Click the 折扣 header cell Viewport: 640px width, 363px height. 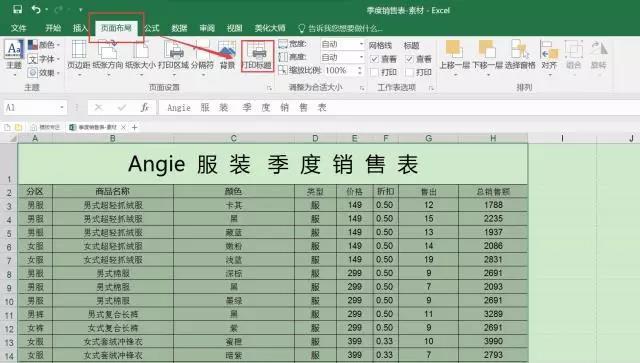385,191
